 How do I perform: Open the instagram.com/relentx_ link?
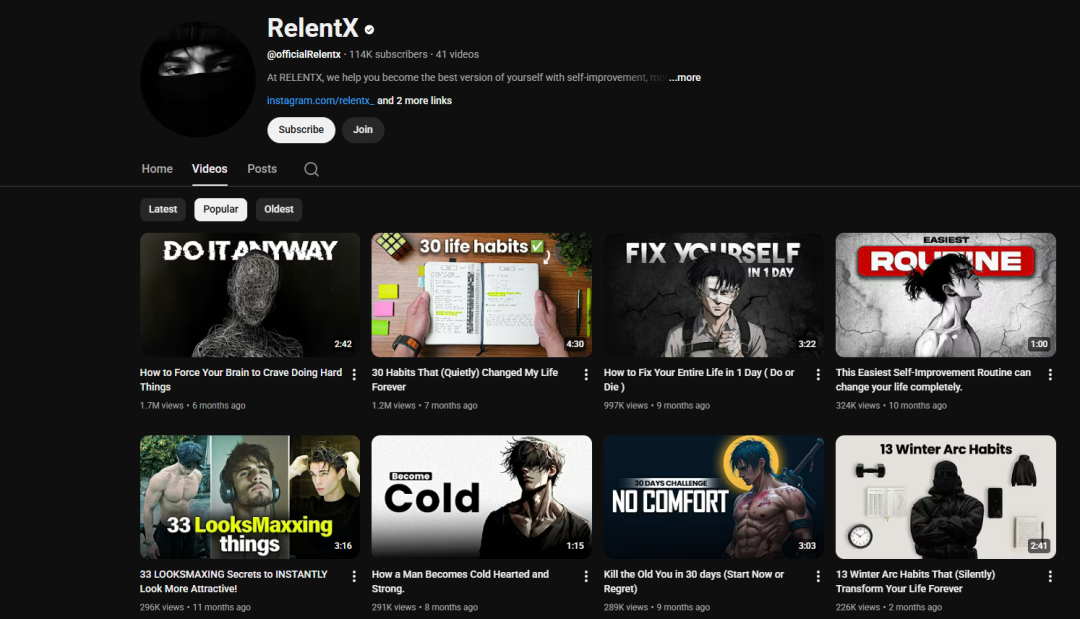(320, 101)
